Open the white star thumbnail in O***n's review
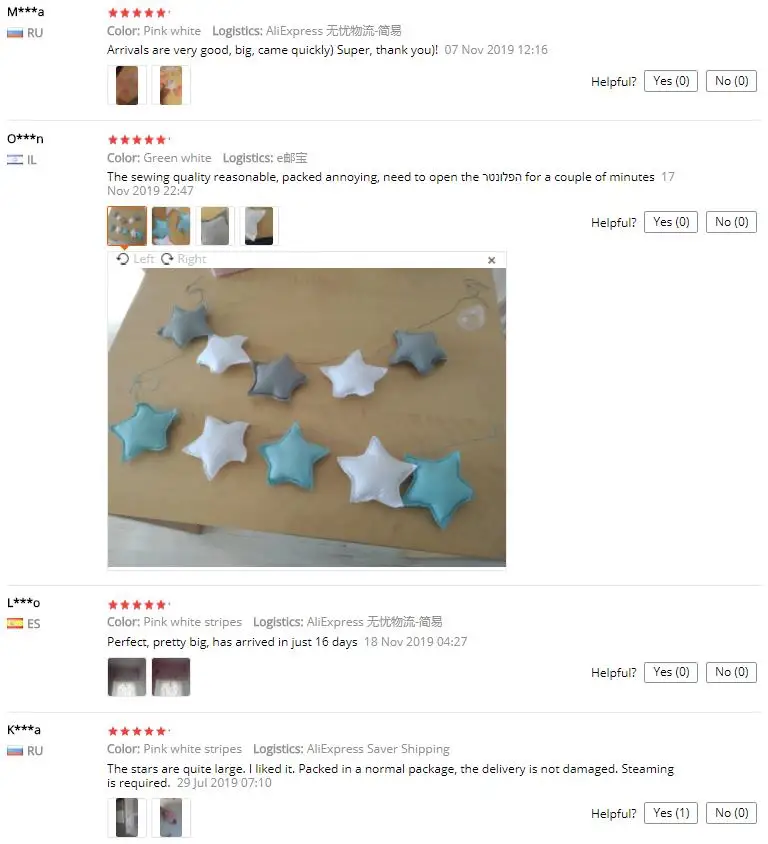The image size is (768, 844). click(259, 226)
